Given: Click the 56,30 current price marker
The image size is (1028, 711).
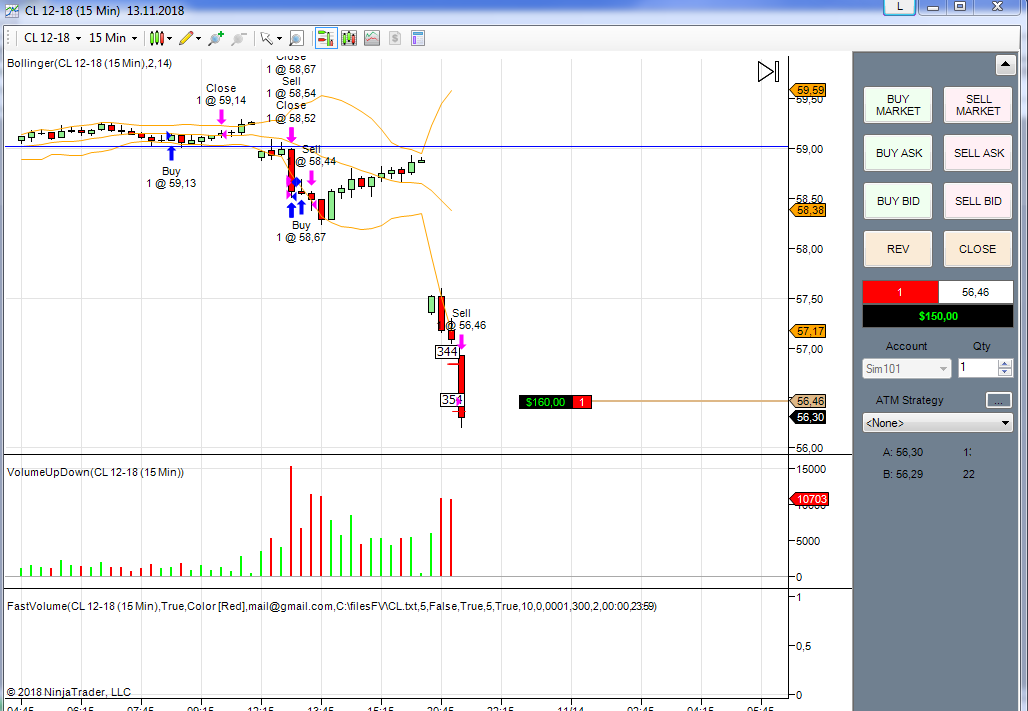Looking at the screenshot, I should tap(810, 417).
